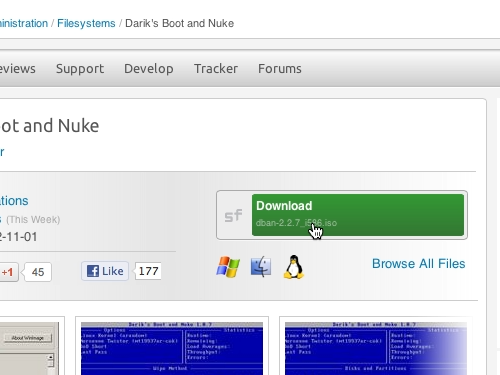500x375 pixels.
Task: Click the (This Week) label
Action: point(33,220)
